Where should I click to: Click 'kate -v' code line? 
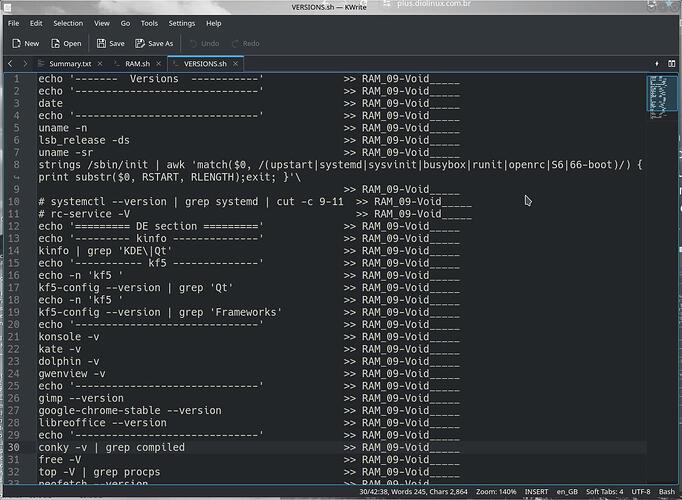[x=60, y=349]
